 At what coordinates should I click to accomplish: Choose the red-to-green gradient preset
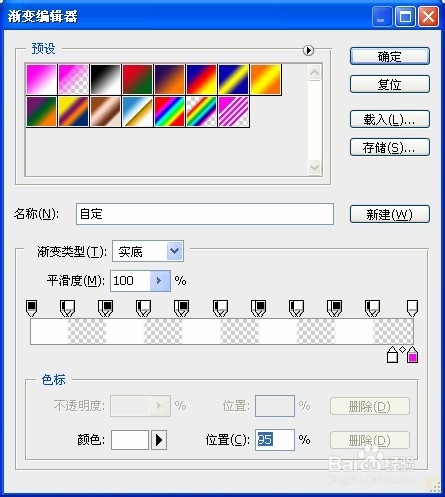[x=138, y=80]
